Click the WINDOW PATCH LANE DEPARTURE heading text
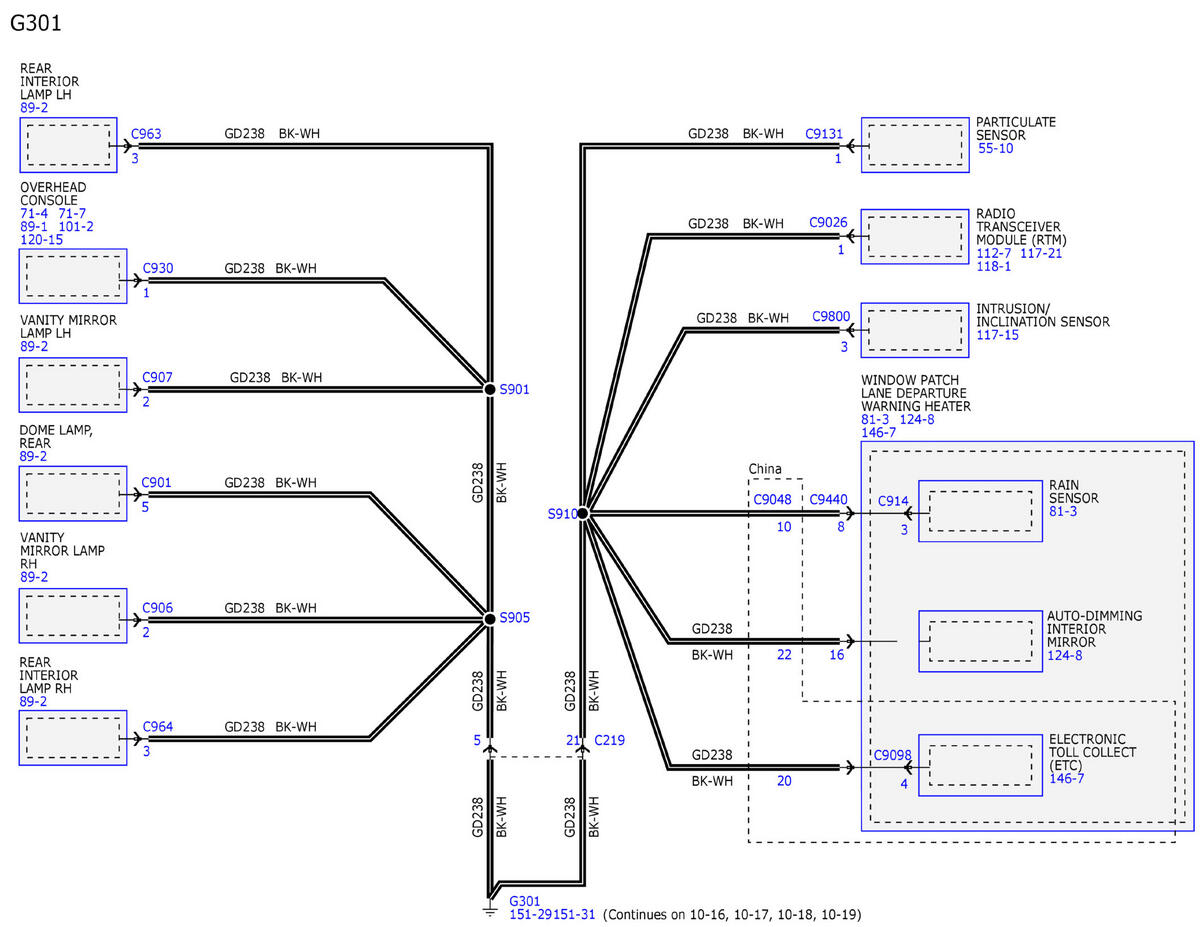Screen dimensions: 1200x927 coord(916,394)
